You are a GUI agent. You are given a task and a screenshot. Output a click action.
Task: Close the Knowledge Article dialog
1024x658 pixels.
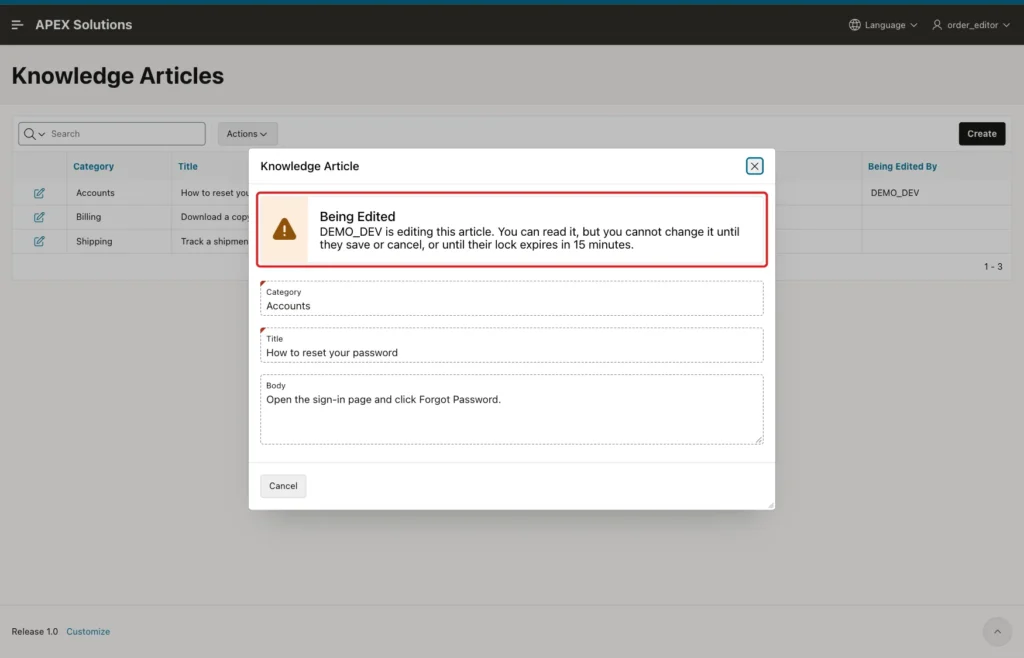point(754,166)
